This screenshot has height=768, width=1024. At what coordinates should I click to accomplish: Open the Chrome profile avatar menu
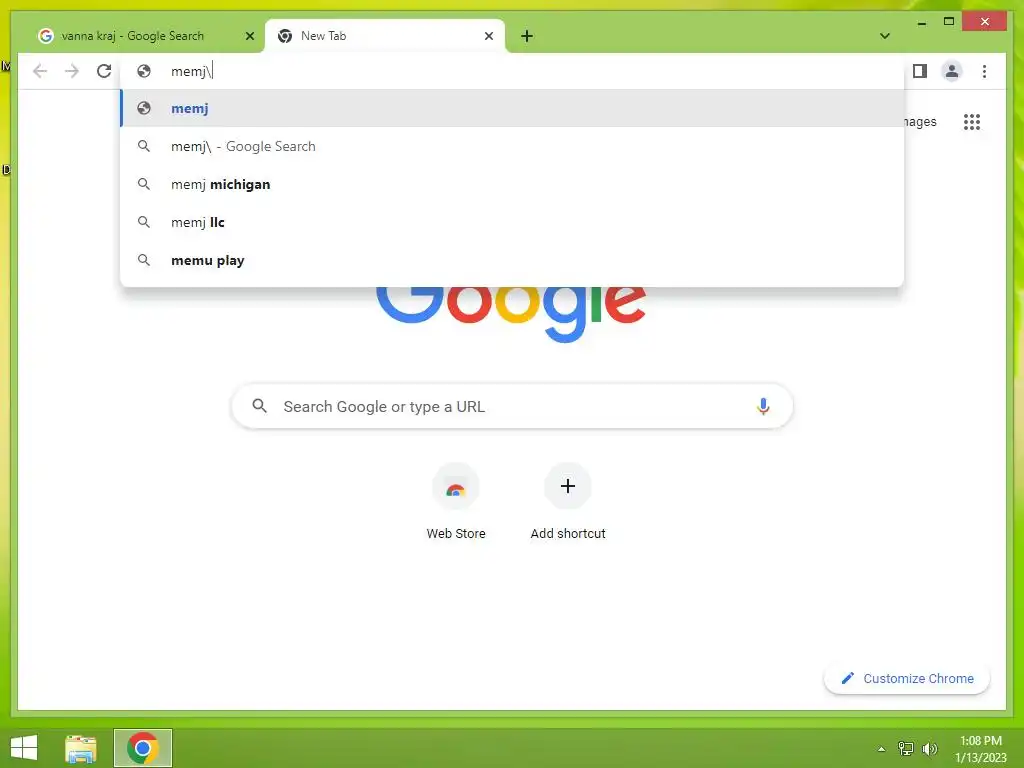pyautogui.click(x=952, y=71)
